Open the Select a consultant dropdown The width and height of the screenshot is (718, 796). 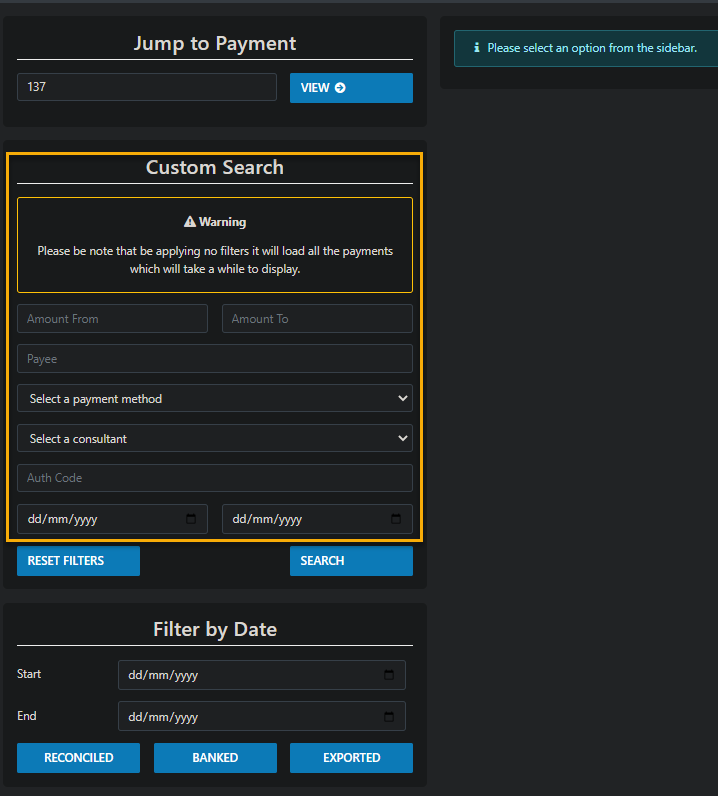(x=214, y=439)
